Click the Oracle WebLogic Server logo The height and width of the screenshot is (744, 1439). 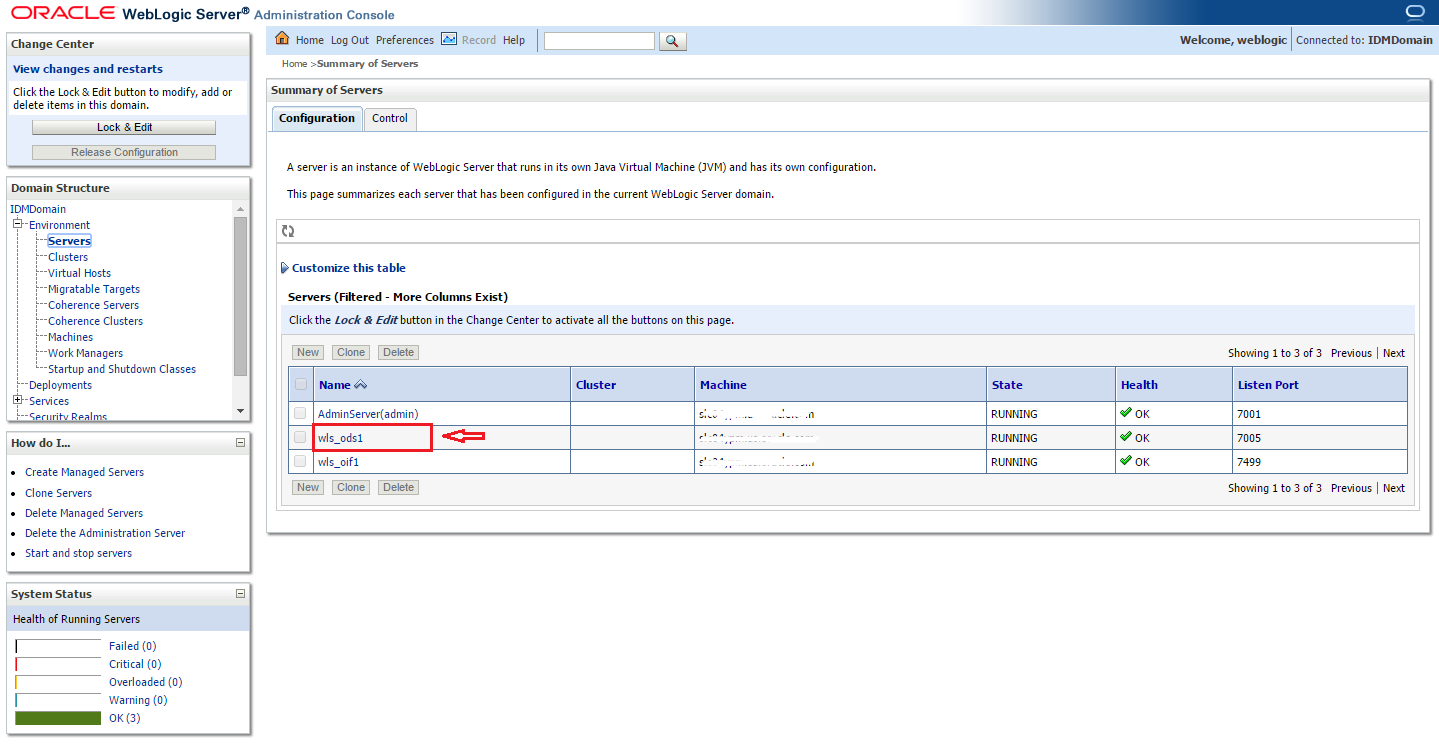[x=60, y=13]
